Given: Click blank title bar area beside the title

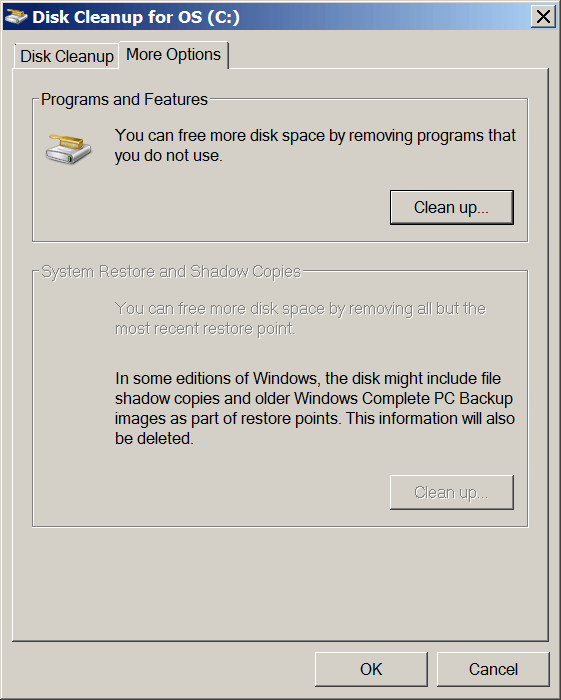Looking at the screenshot, I should (x=384, y=17).
